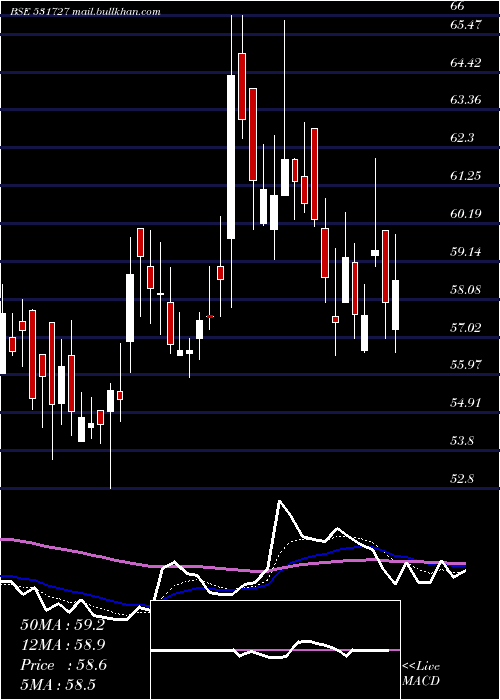Click the 54.91 price axis label

(466, 403)
